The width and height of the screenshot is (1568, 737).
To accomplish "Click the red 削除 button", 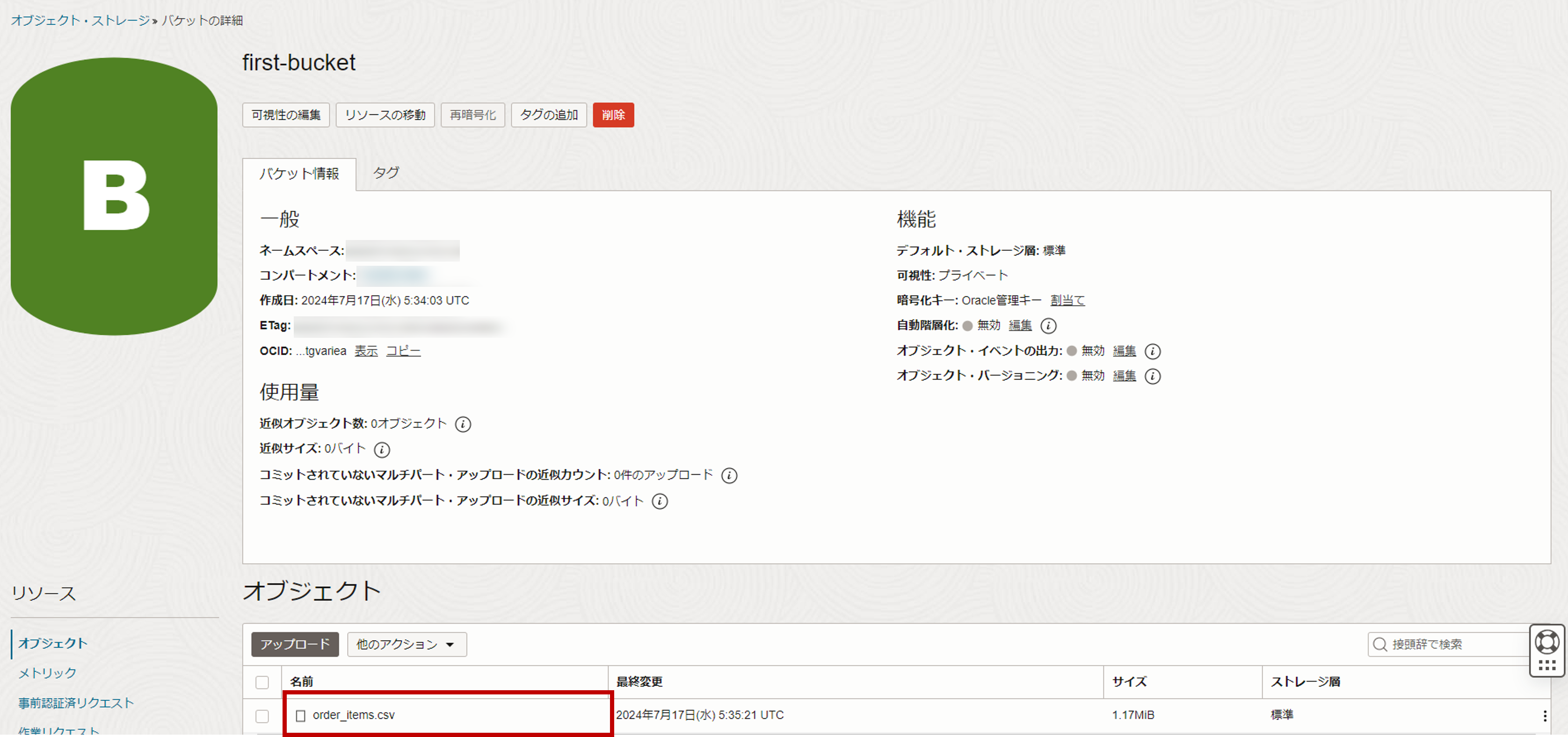I will pos(613,115).
